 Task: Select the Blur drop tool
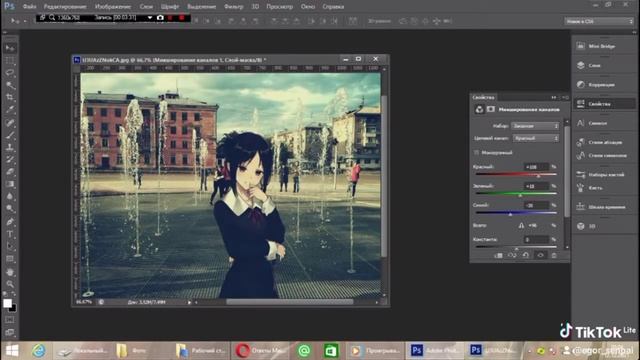[x=10, y=196]
